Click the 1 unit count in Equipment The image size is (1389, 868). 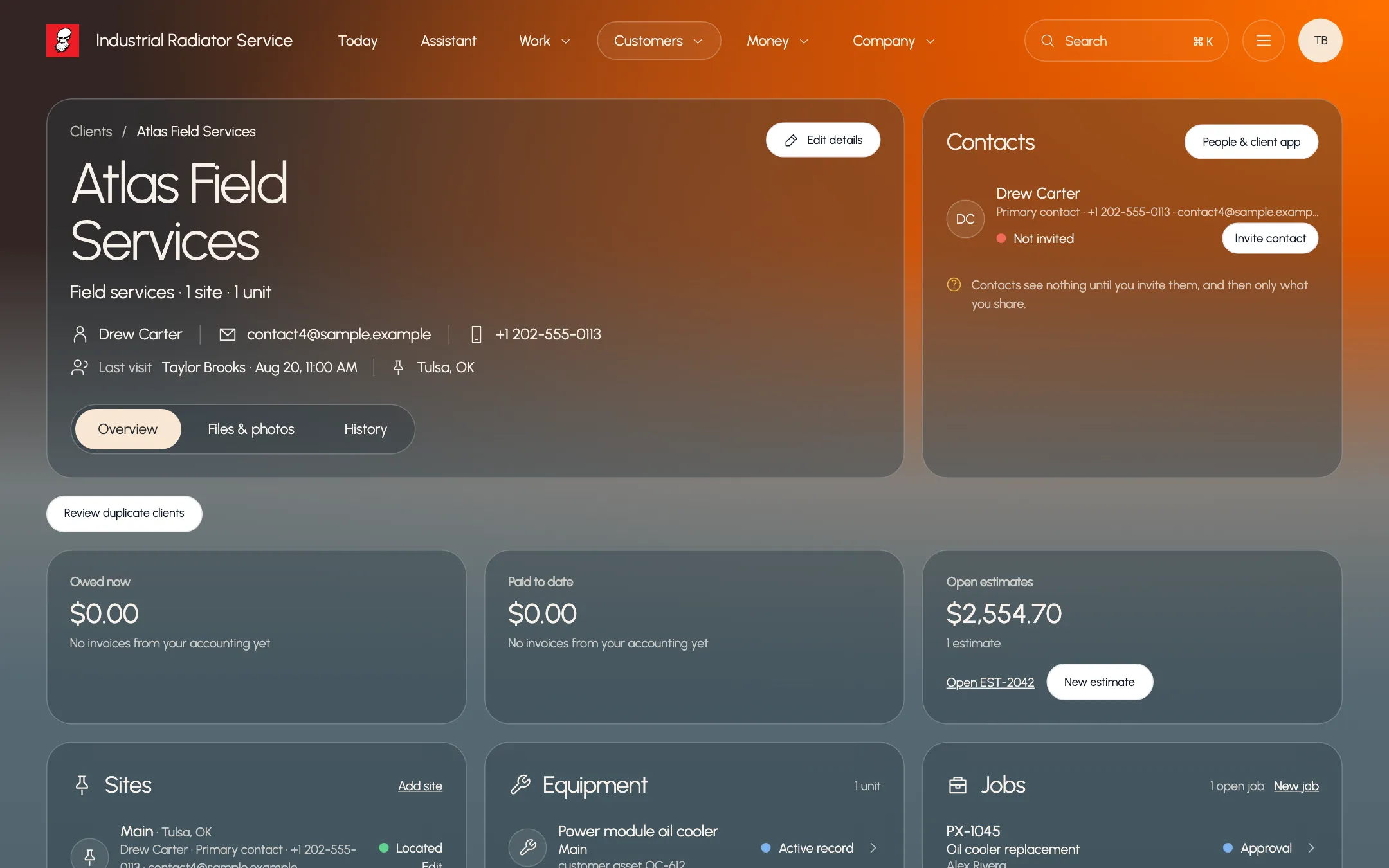(x=867, y=786)
